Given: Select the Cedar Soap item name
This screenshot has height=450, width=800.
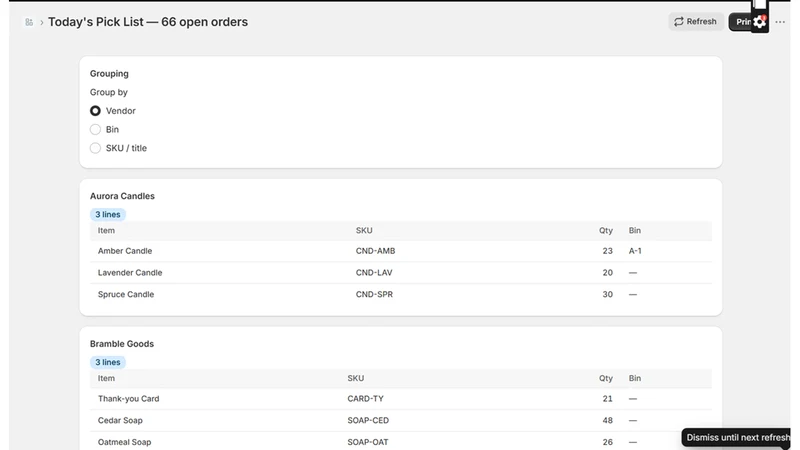Looking at the screenshot, I should pyautogui.click(x=120, y=420).
